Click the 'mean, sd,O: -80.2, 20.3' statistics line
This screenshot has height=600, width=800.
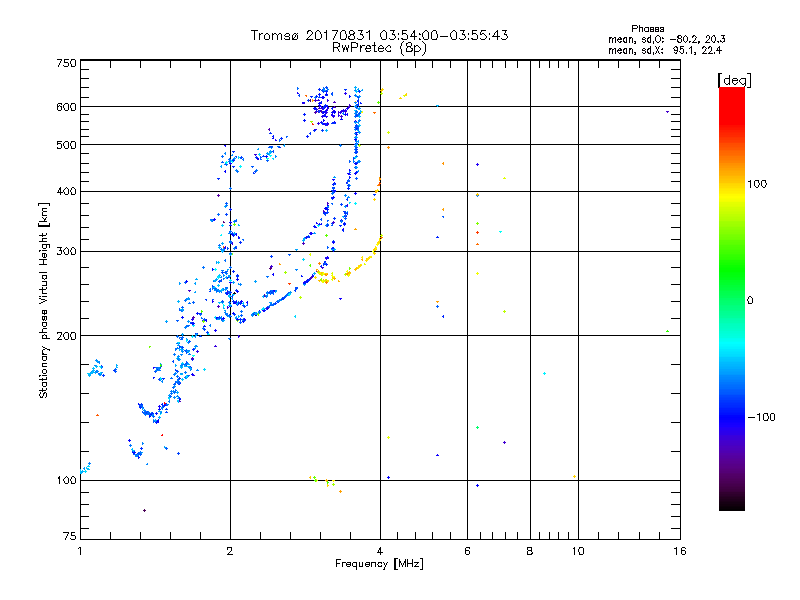click(666, 39)
